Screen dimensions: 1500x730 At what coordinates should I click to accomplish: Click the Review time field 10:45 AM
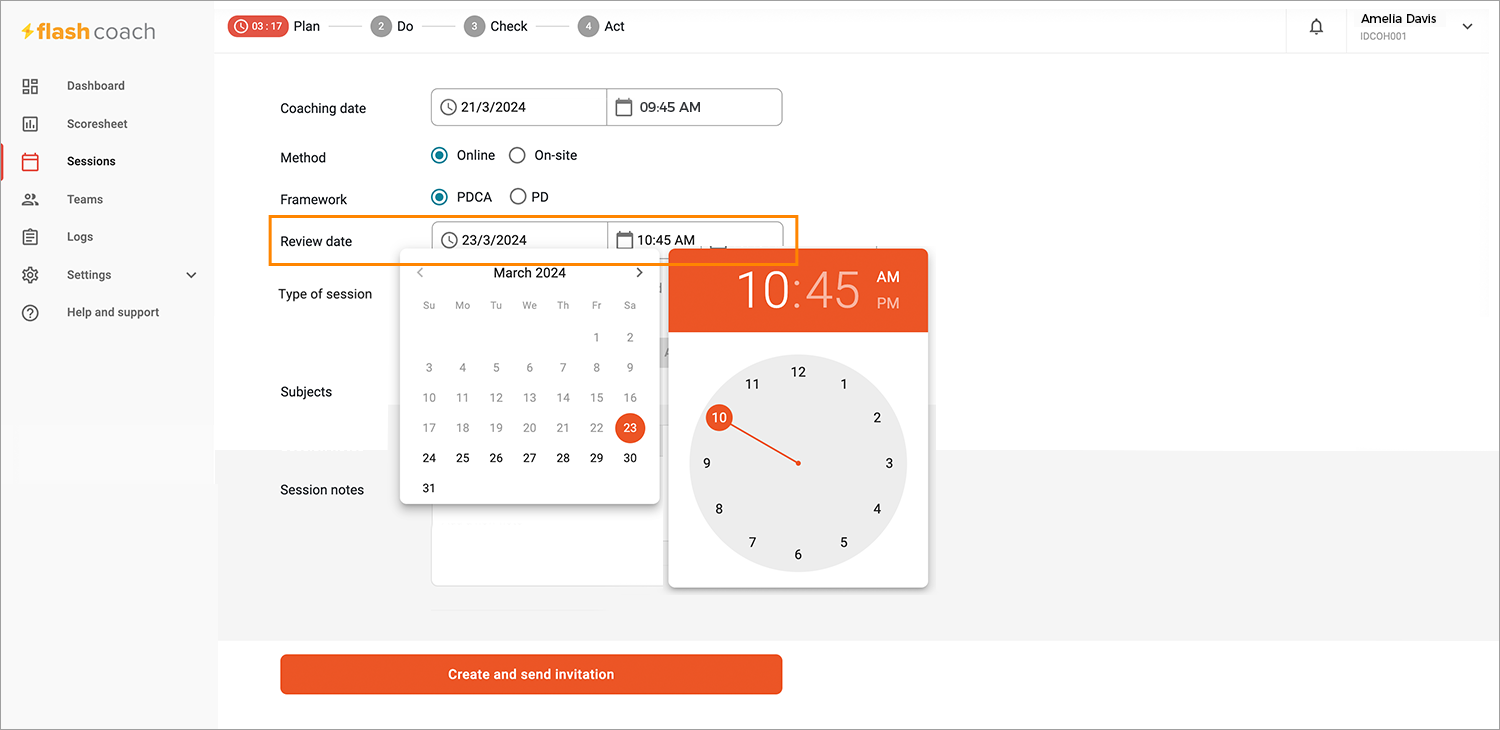tap(695, 240)
